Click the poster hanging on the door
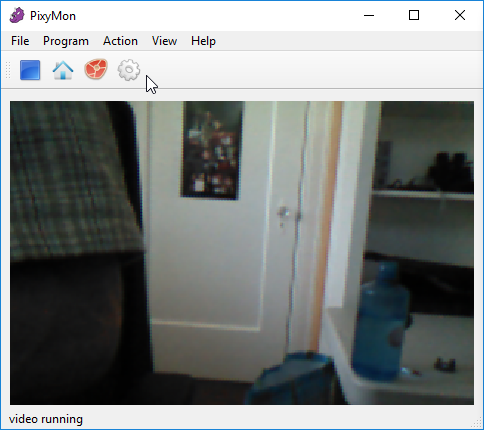 212,150
